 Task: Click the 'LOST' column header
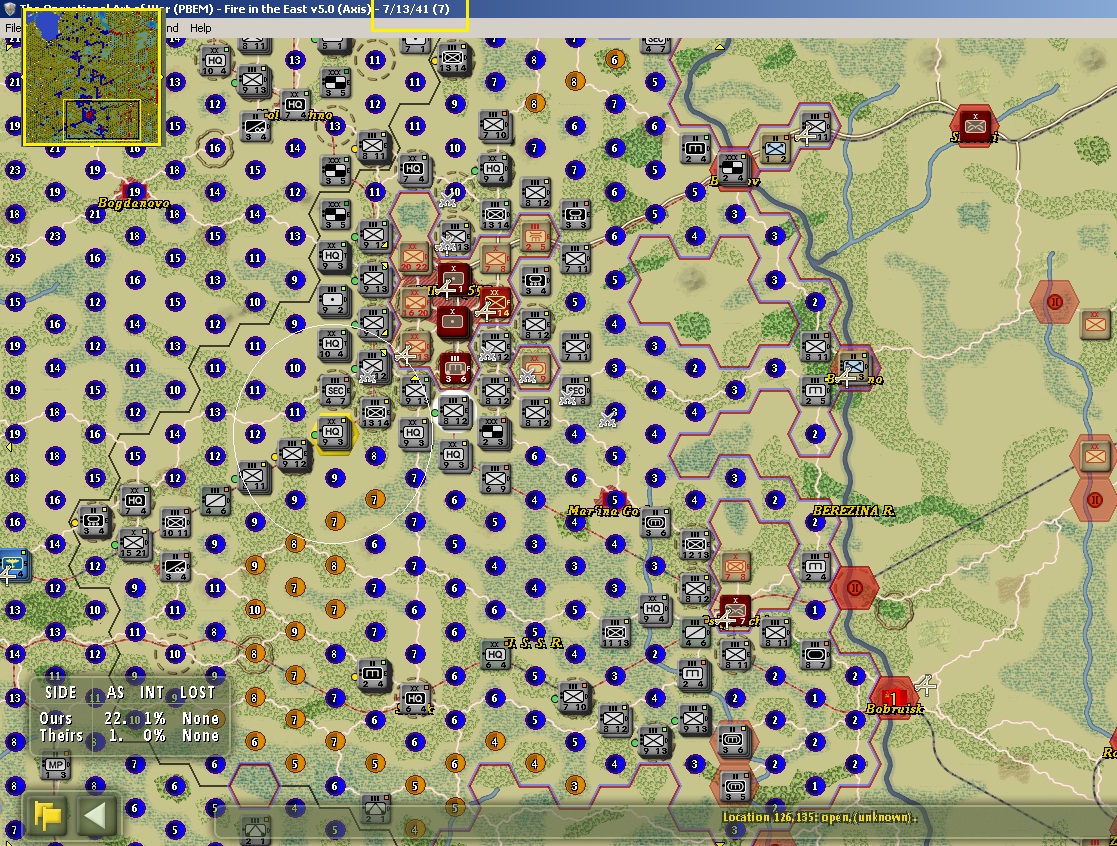(197, 692)
